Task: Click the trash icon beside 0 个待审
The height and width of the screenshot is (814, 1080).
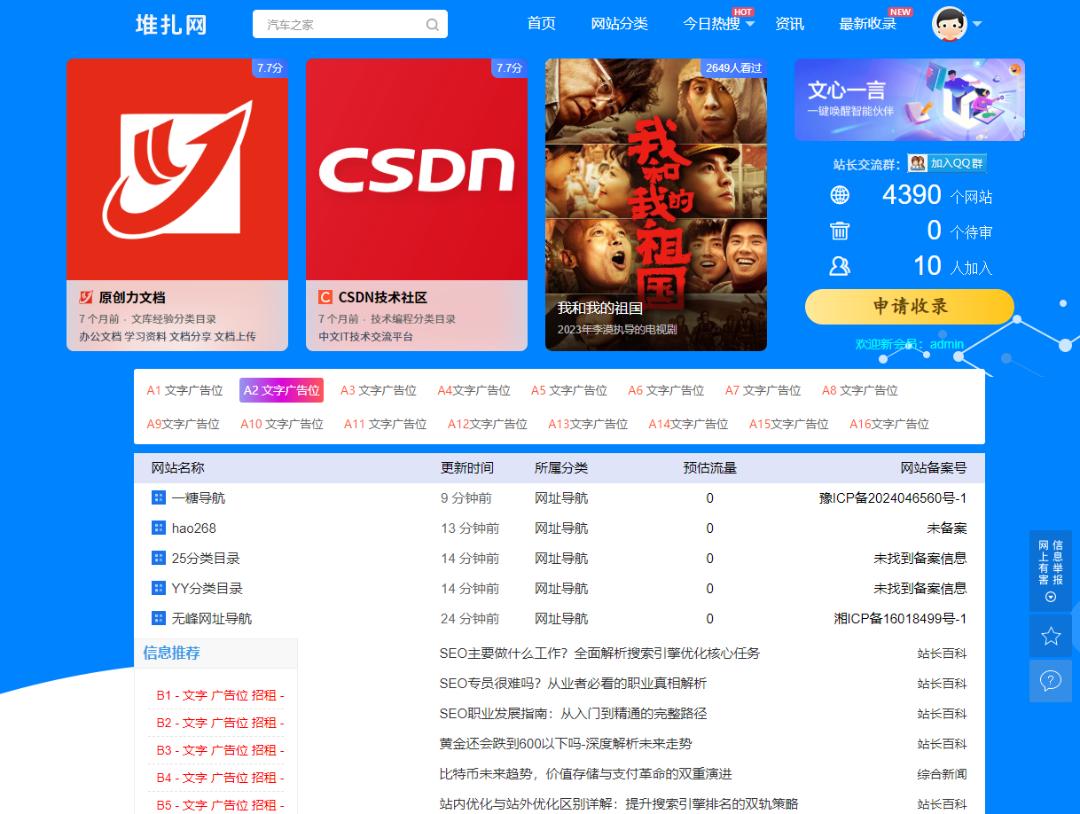Action: point(840,231)
